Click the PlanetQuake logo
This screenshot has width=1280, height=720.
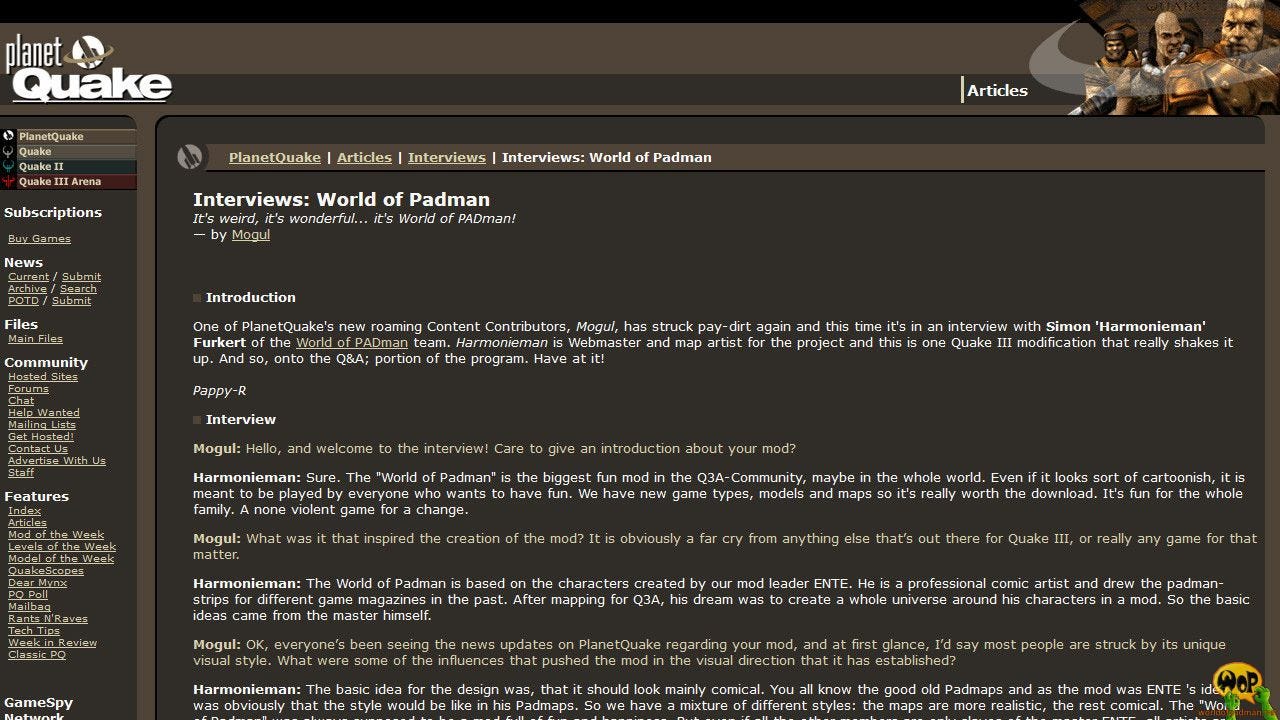[88, 69]
